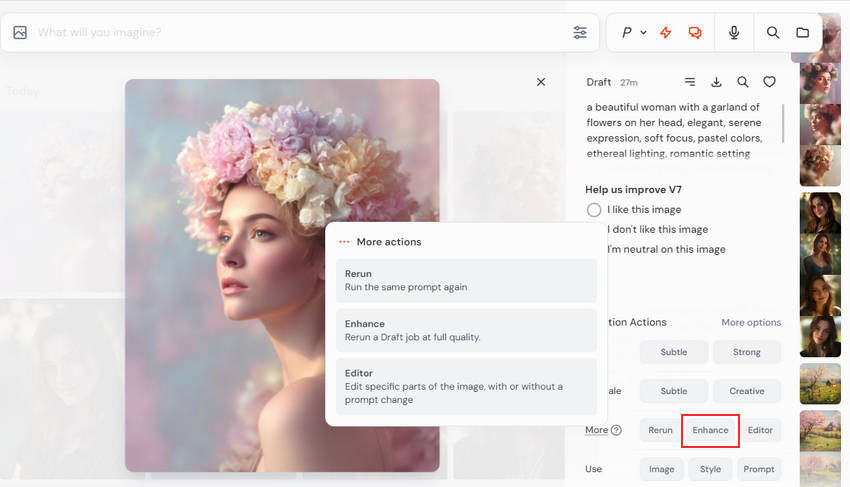Viewport: 850px width, 487px height.
Task: Download the image via download icon
Action: coord(716,82)
